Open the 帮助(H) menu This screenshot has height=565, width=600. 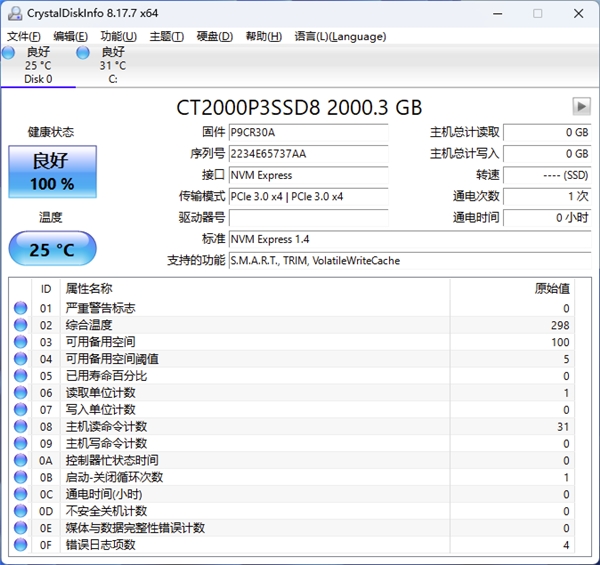tap(264, 36)
